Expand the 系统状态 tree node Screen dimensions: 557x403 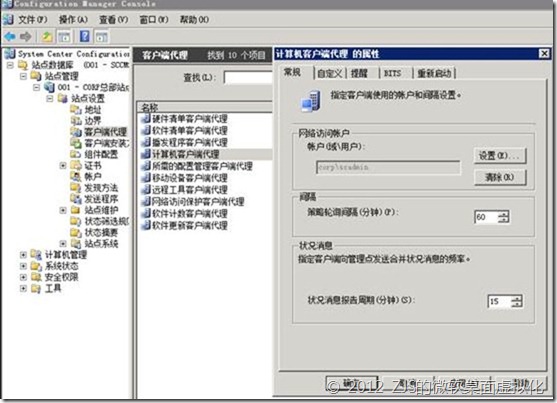[x=23, y=266]
